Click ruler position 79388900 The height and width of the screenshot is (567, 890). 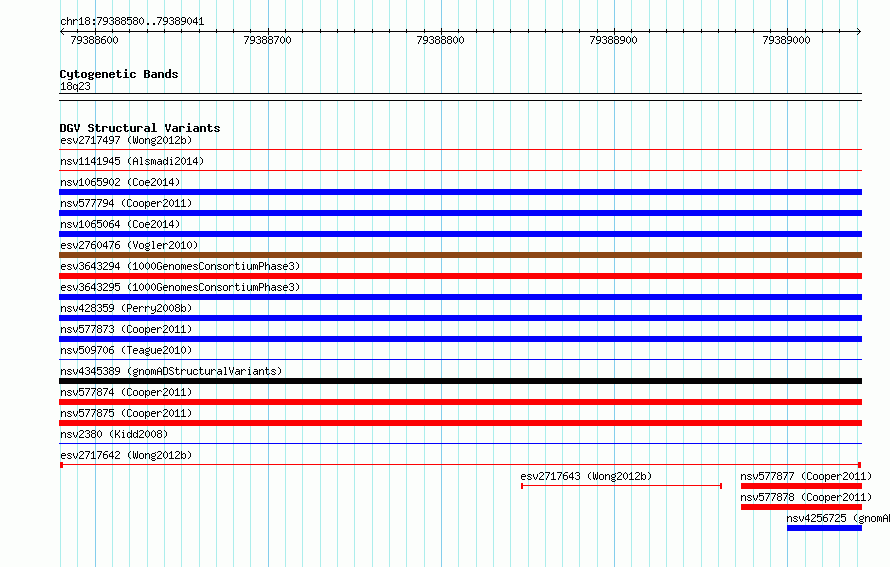pos(614,40)
